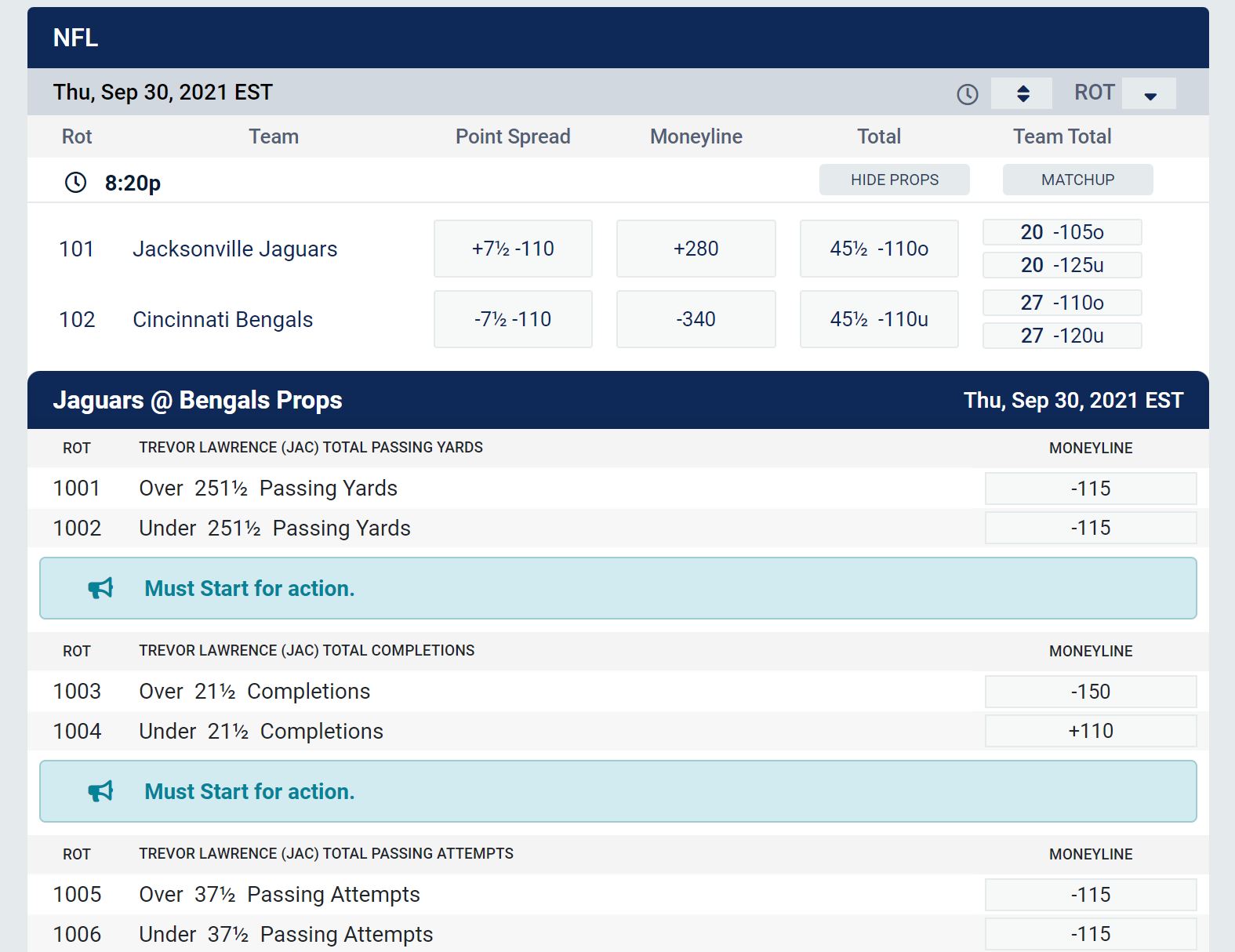Screen dimensions: 1235x952
Task: Pick Jaguars moneyline +280
Action: [696, 249]
